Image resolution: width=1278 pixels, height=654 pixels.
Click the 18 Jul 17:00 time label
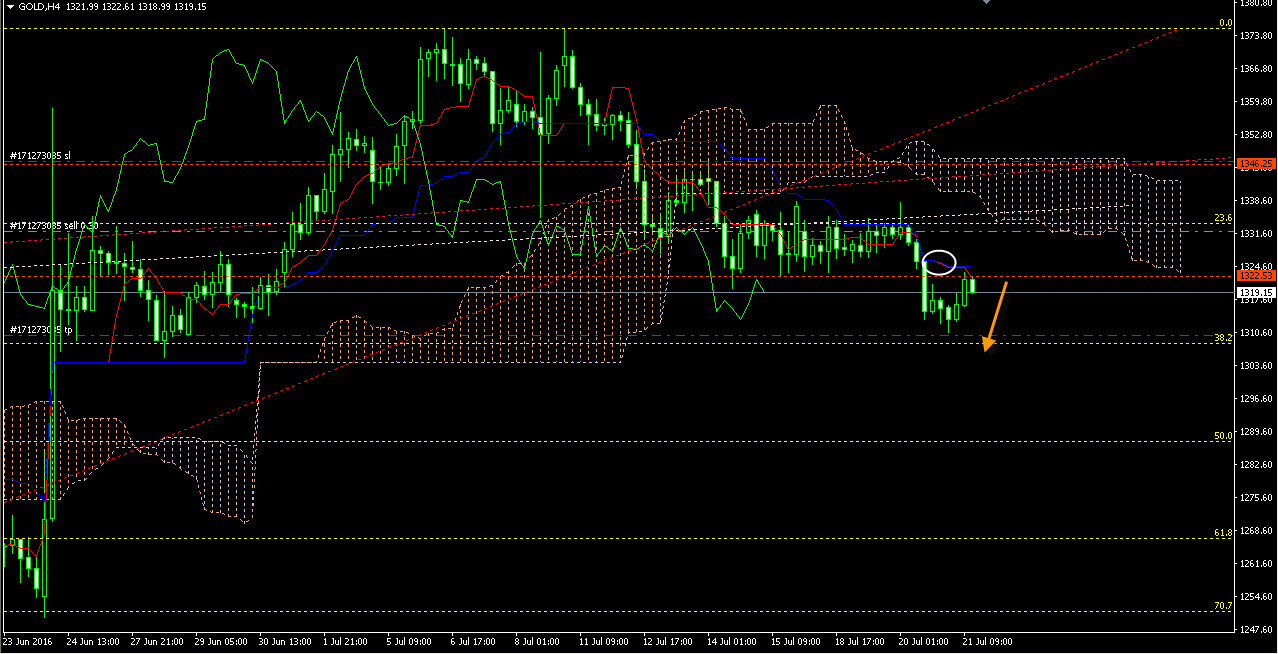point(861,641)
